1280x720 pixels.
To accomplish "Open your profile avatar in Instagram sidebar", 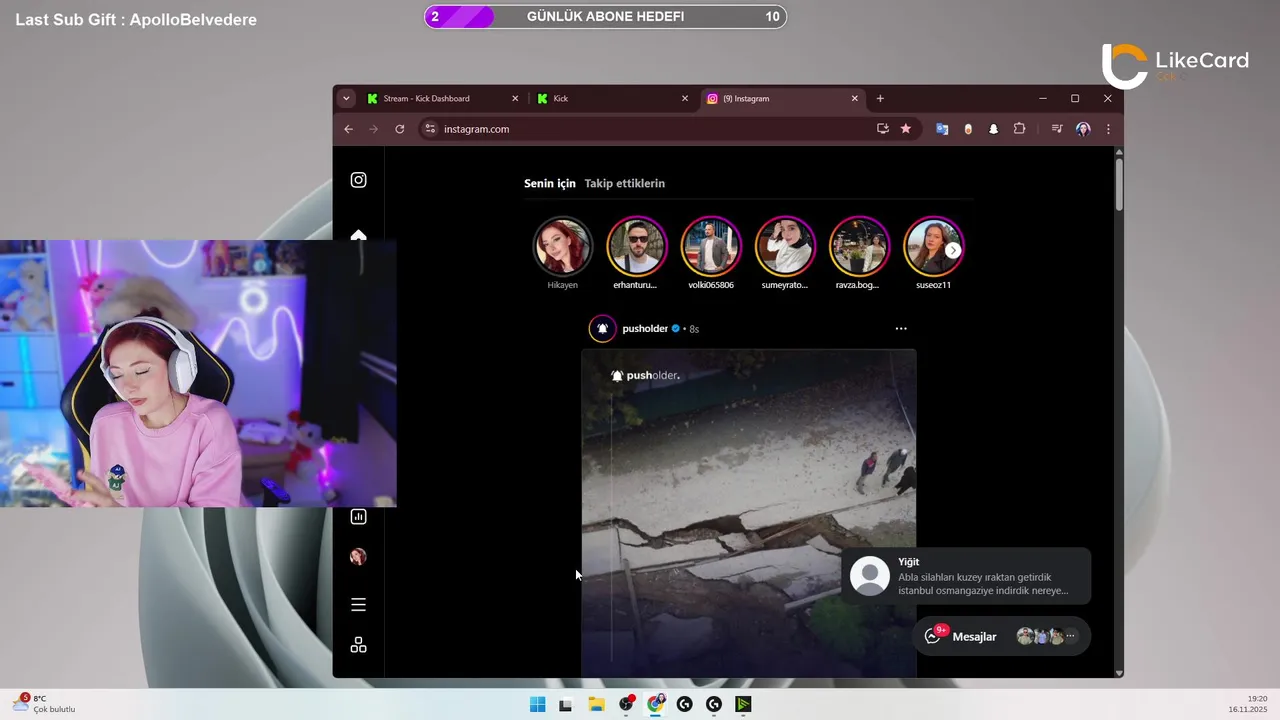I will [358, 557].
